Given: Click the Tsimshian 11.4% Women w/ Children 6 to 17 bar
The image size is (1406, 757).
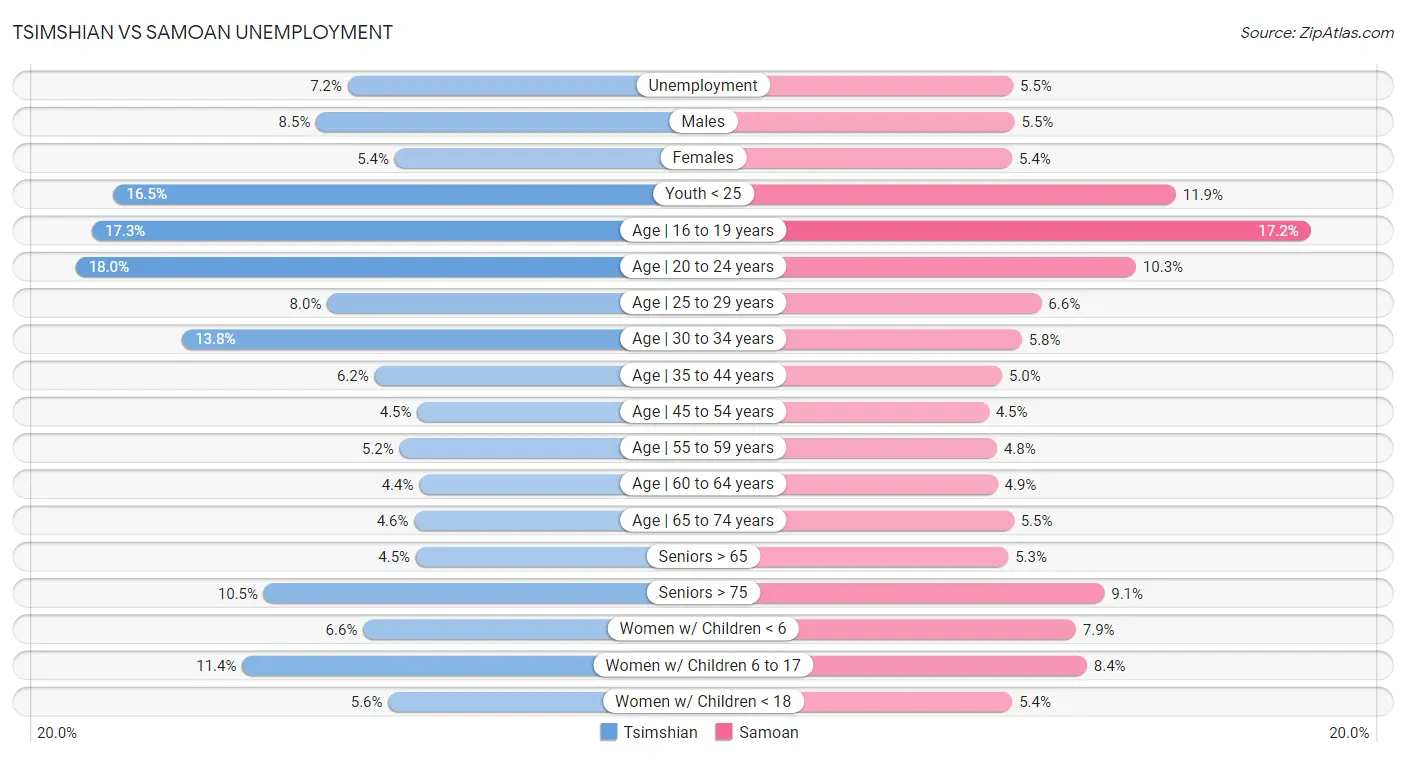Looking at the screenshot, I should (x=472, y=665).
